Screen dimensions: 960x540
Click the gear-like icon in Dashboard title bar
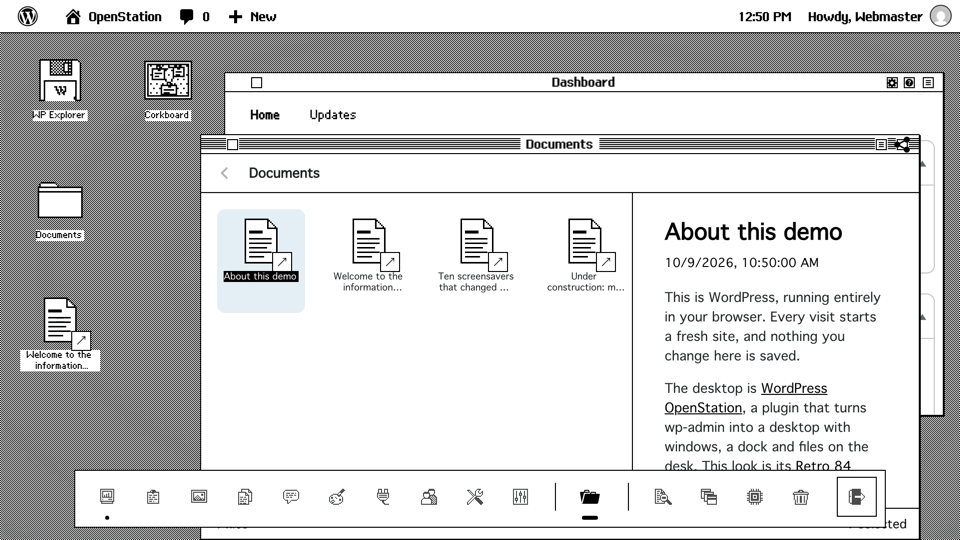[x=892, y=83]
